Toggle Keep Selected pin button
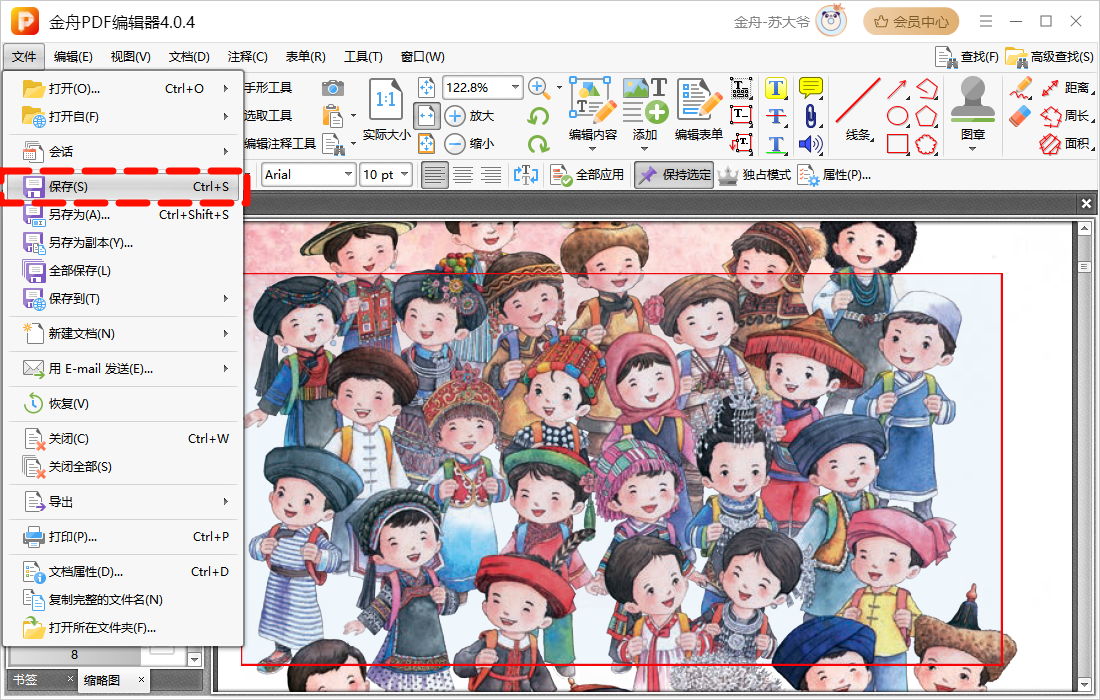 tap(674, 175)
